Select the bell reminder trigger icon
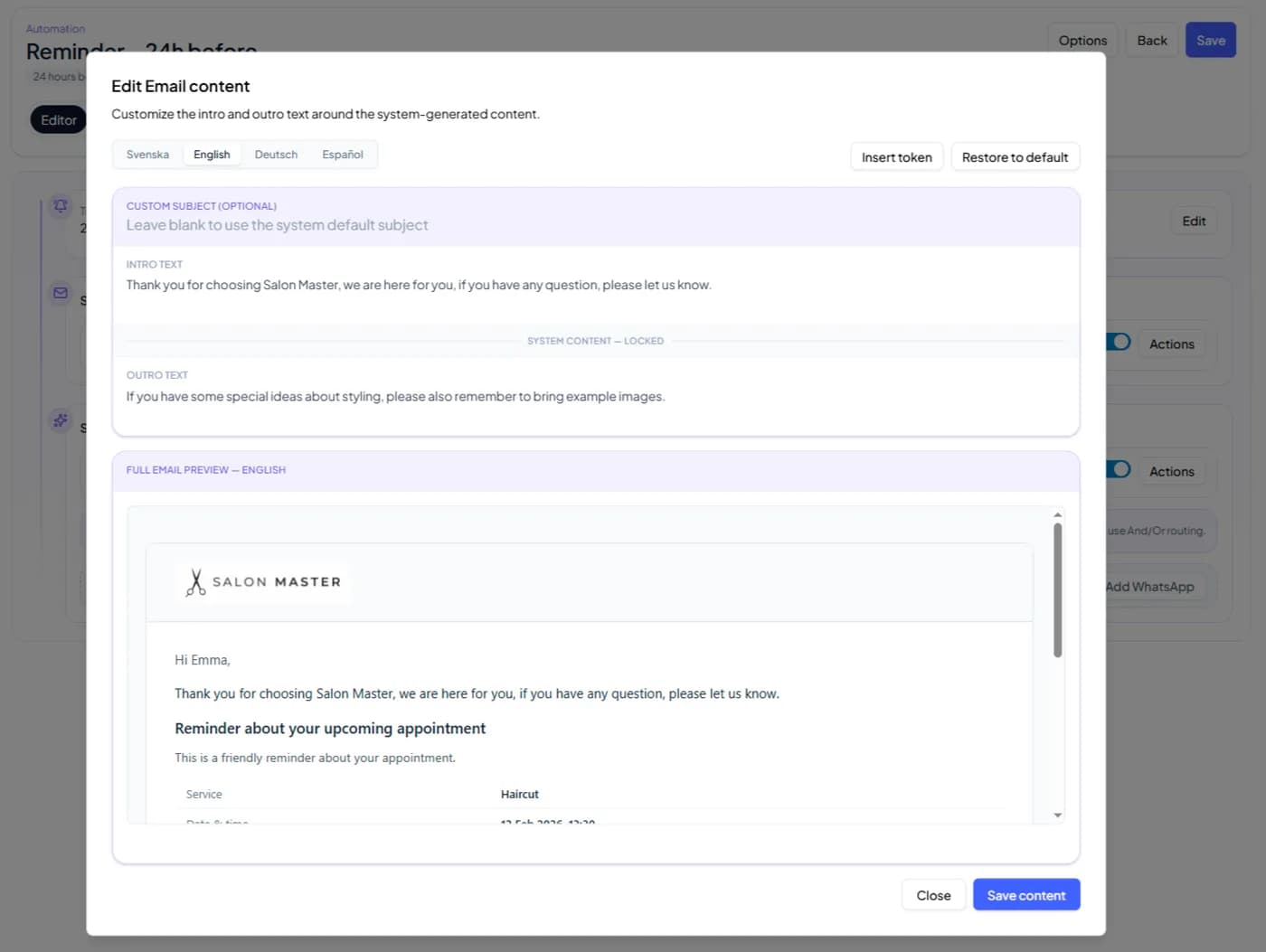1266x952 pixels. (x=60, y=206)
